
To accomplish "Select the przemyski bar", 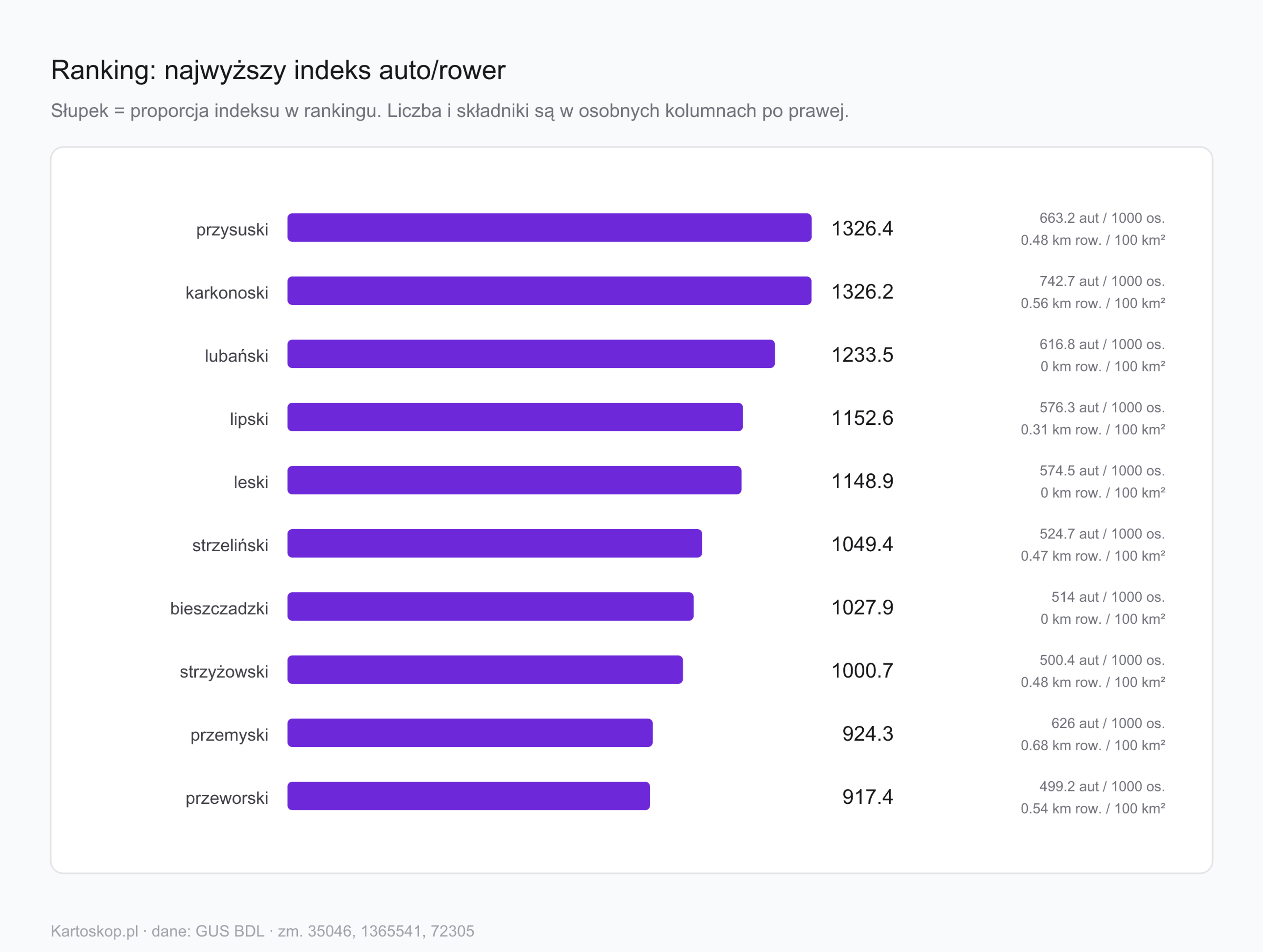I will [x=470, y=733].
